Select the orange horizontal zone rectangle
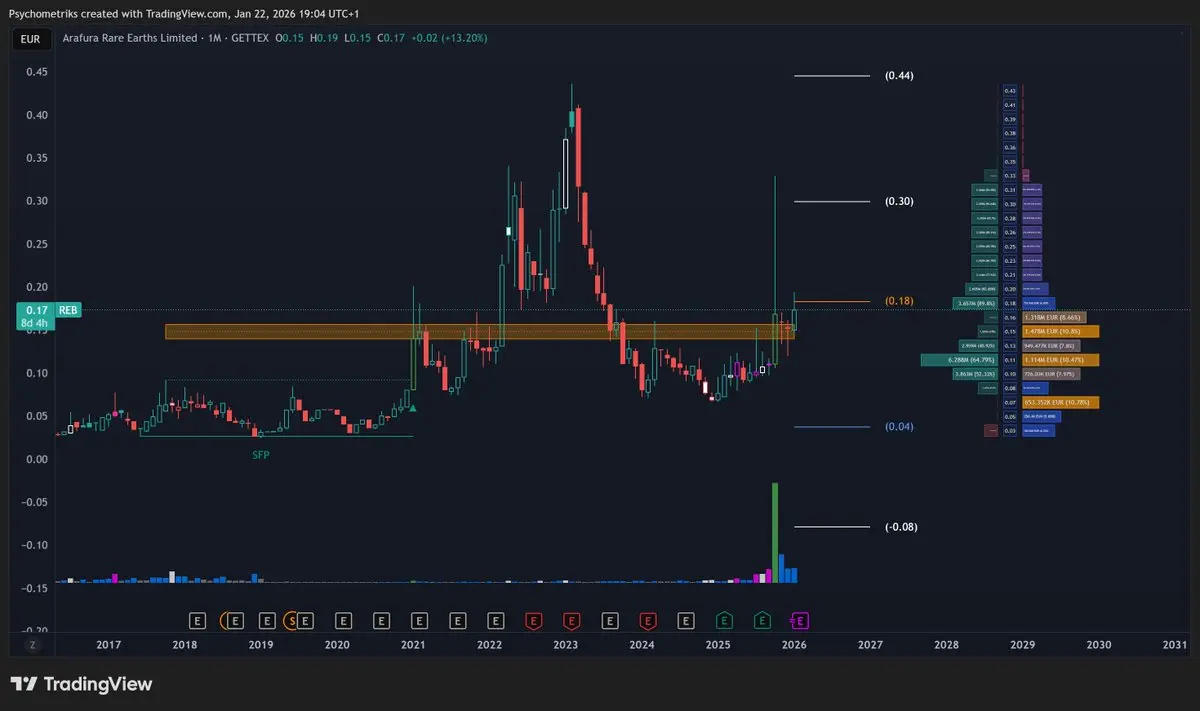This screenshot has height=711, width=1200. pyautogui.click(x=480, y=331)
